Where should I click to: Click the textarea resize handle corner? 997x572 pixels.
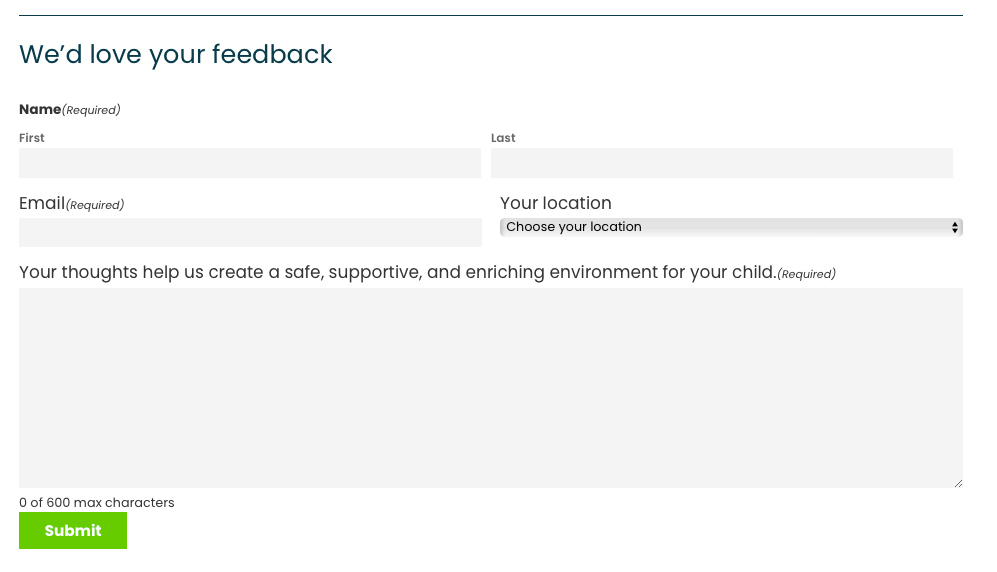(x=958, y=483)
